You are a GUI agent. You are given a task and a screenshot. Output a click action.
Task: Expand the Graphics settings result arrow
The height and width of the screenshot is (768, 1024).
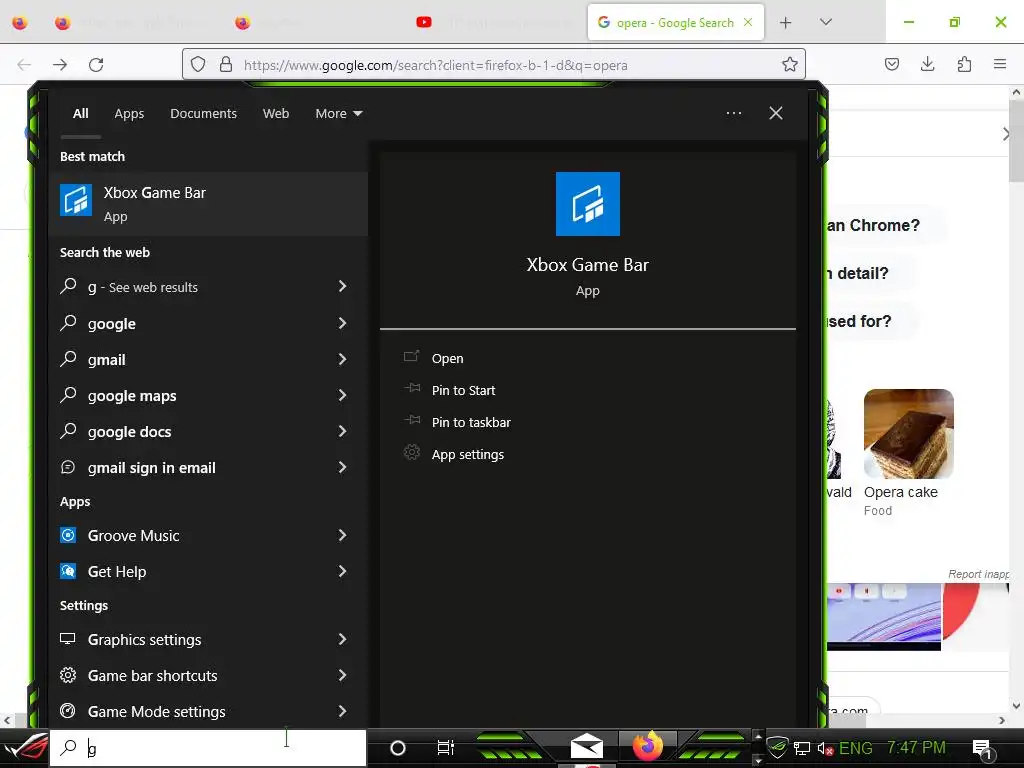pos(342,639)
